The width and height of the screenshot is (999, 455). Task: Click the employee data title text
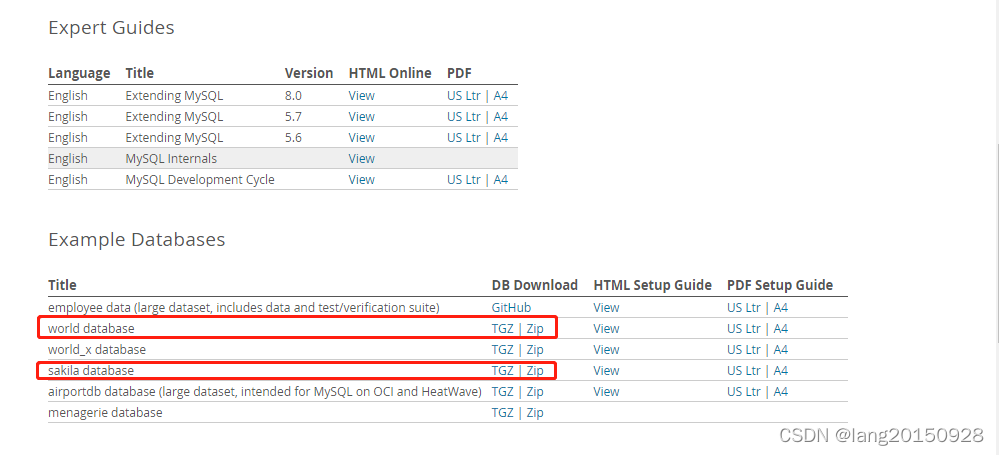[244, 308]
